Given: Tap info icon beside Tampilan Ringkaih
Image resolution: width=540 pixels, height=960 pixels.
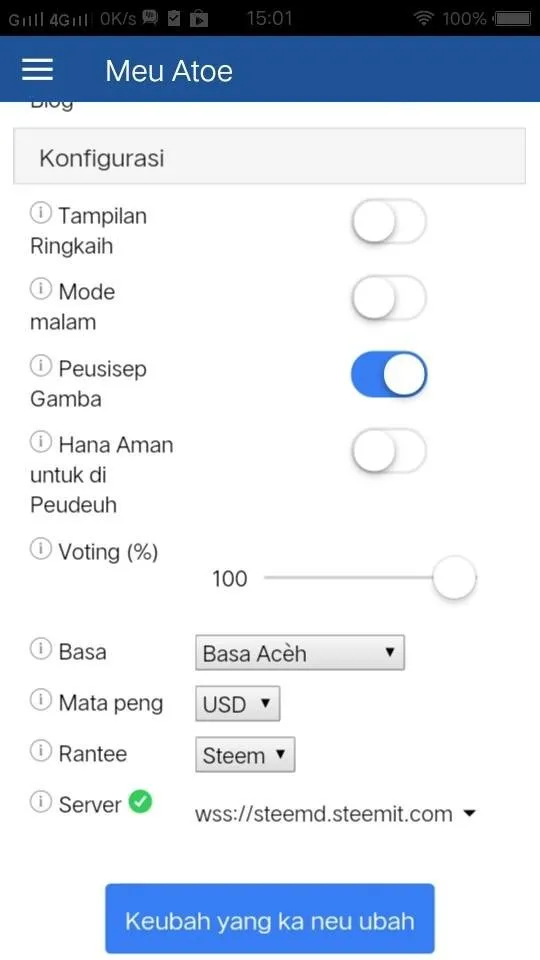Looking at the screenshot, I should (41, 213).
